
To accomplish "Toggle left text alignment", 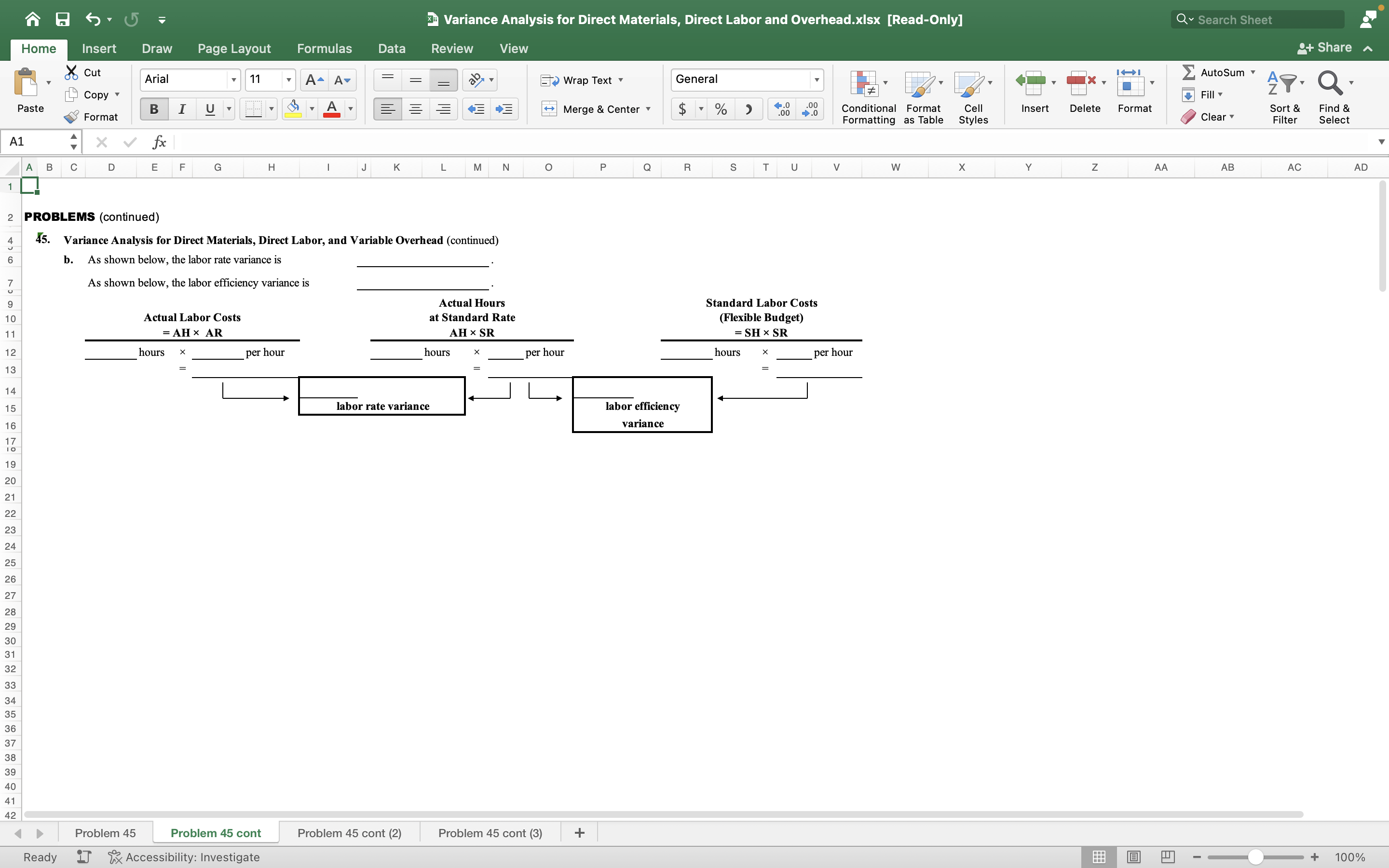I will [x=387, y=108].
